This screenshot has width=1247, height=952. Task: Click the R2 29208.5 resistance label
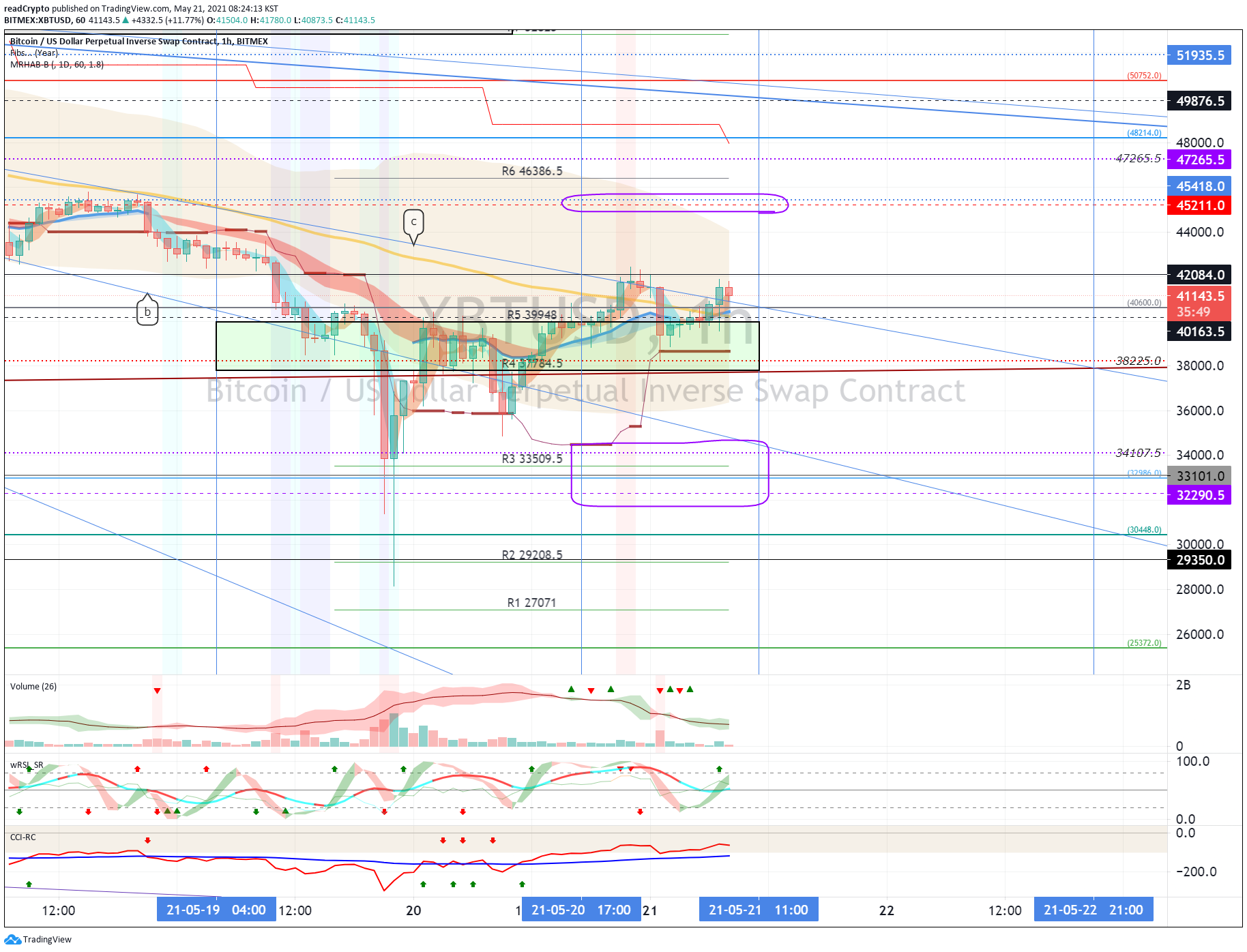tap(532, 555)
